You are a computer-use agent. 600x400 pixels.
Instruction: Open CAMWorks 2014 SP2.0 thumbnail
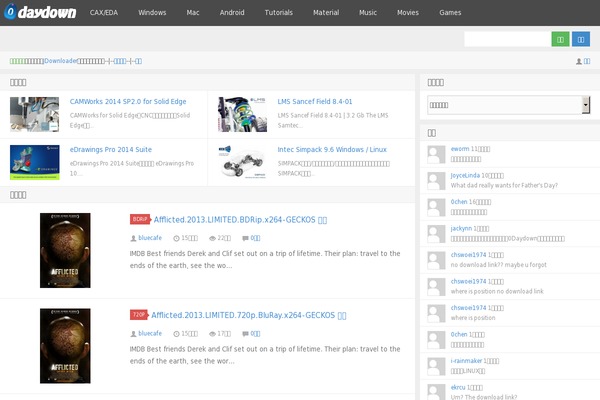tap(35, 113)
